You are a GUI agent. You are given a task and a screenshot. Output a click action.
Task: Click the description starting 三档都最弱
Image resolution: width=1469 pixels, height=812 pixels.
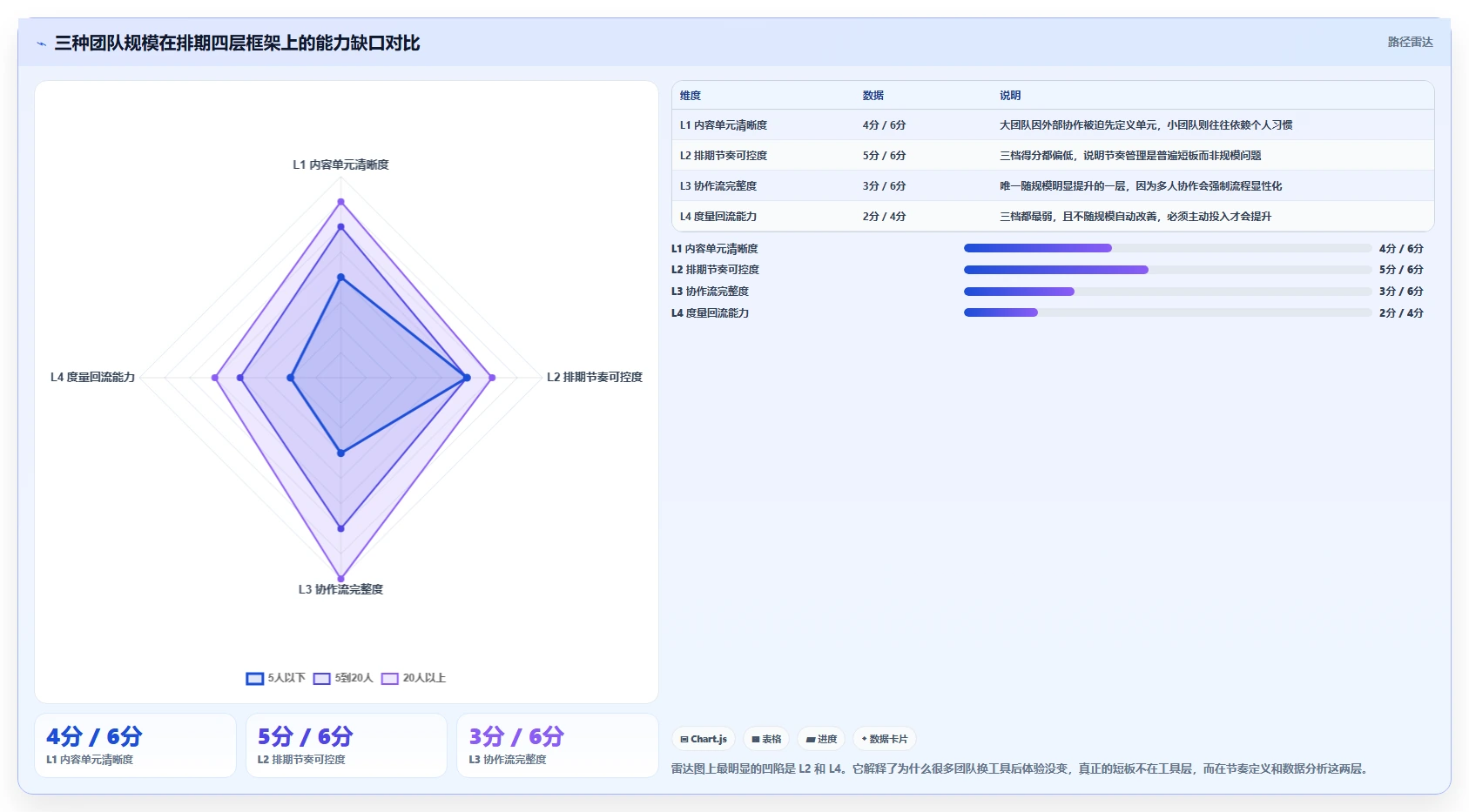tap(1135, 217)
